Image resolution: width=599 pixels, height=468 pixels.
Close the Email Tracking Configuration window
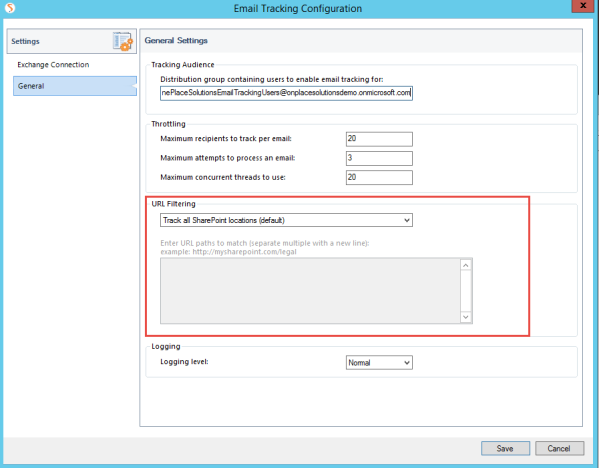[583, 6]
